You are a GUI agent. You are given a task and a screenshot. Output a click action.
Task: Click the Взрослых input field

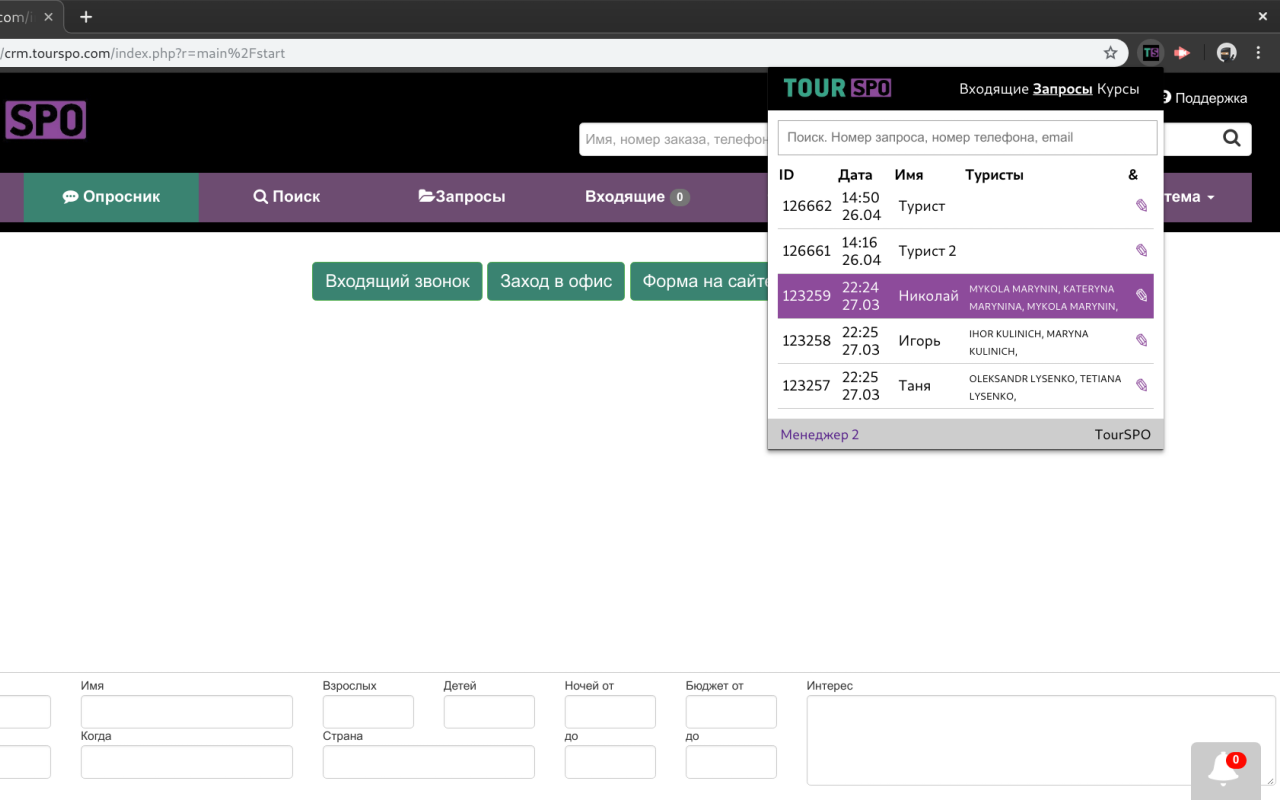(x=368, y=712)
